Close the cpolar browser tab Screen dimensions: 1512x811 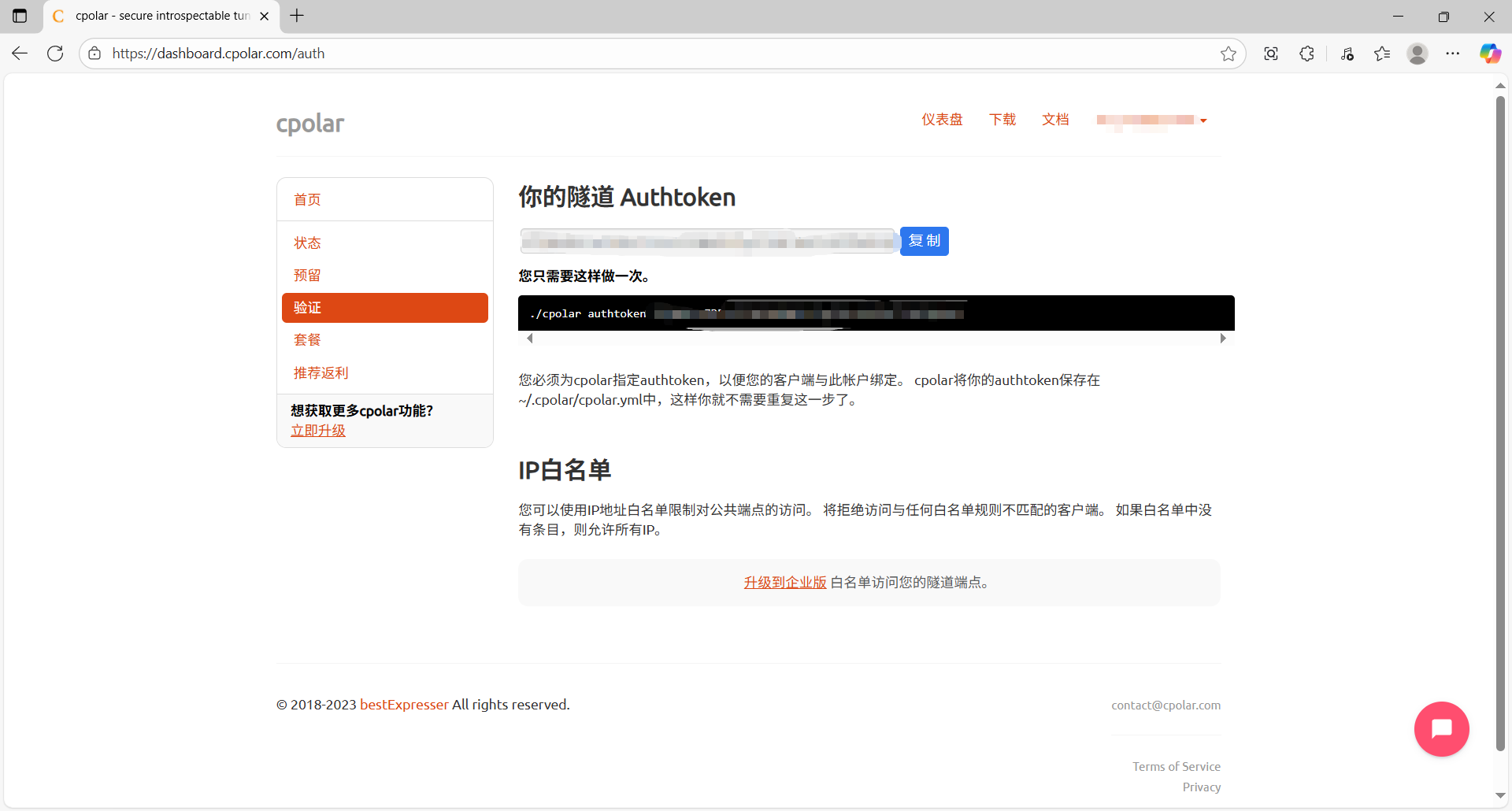click(x=265, y=16)
